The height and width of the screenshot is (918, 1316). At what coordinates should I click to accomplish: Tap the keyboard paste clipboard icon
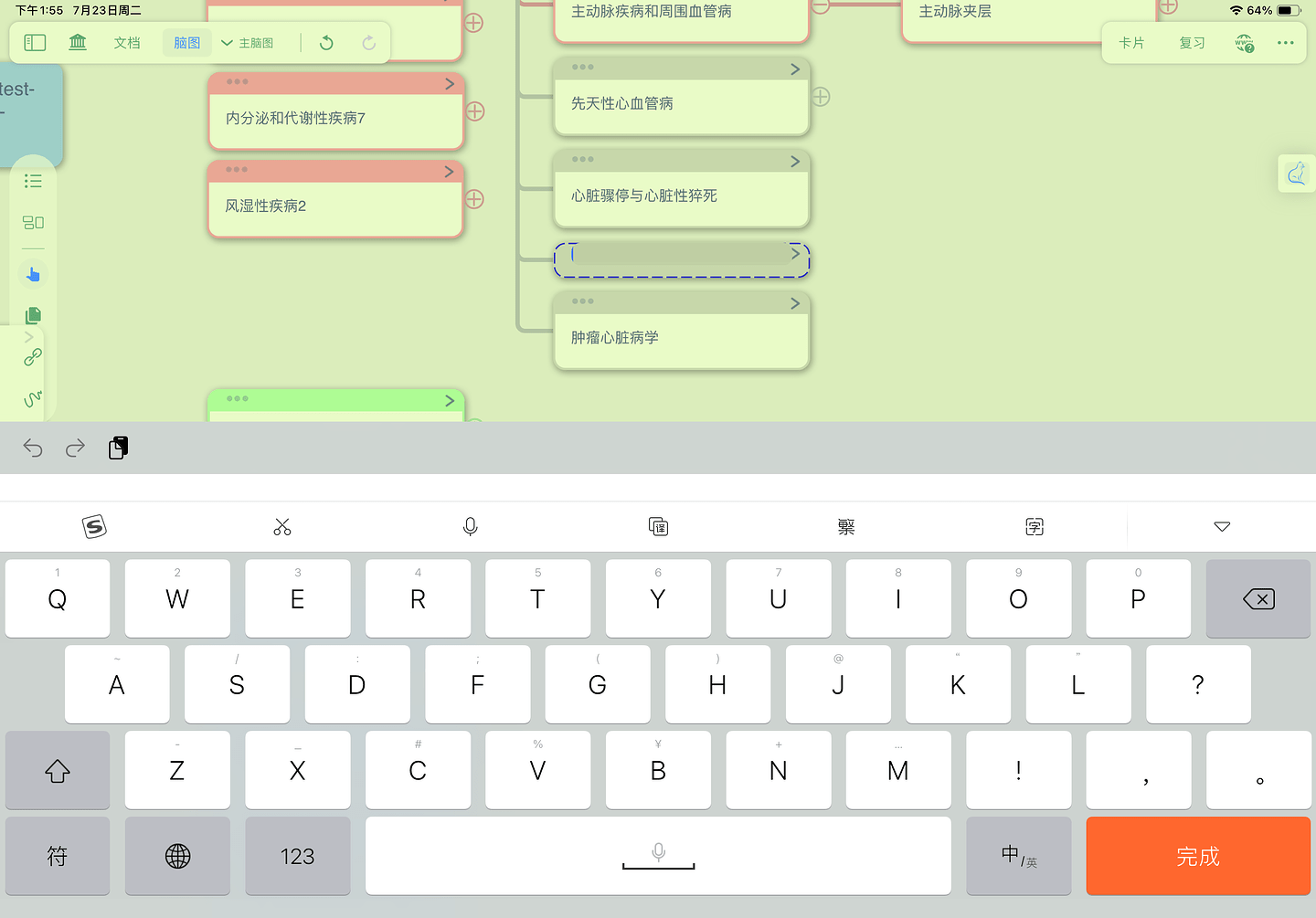click(x=119, y=448)
